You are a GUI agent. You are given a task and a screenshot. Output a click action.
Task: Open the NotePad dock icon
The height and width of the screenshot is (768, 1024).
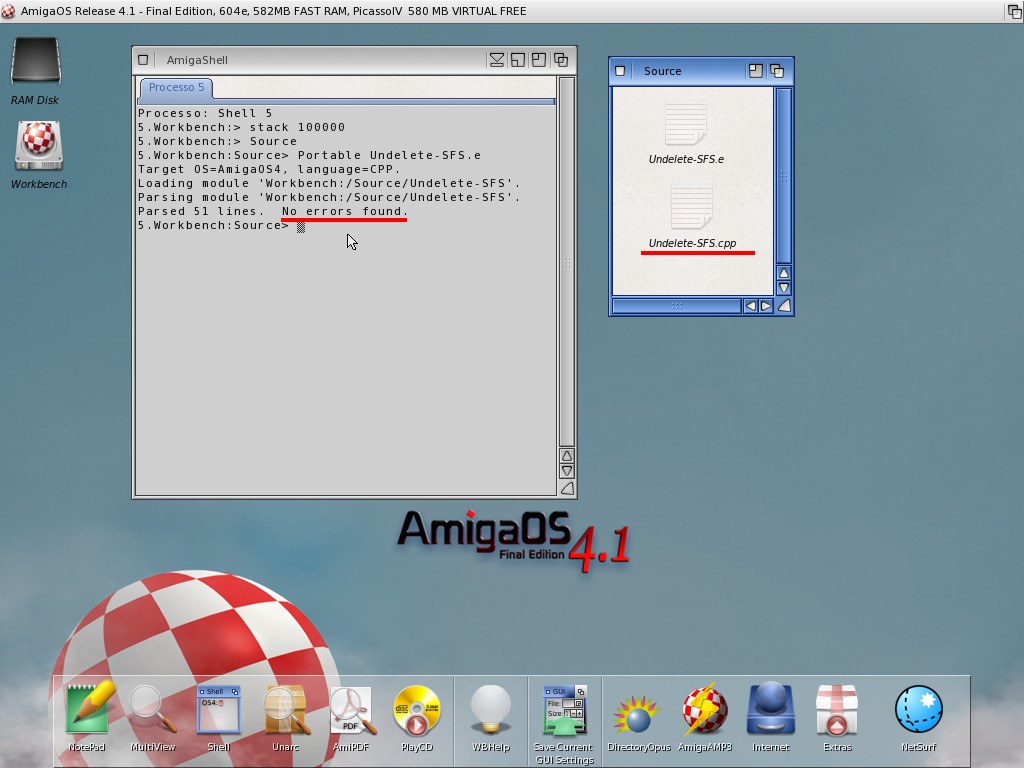click(x=87, y=711)
